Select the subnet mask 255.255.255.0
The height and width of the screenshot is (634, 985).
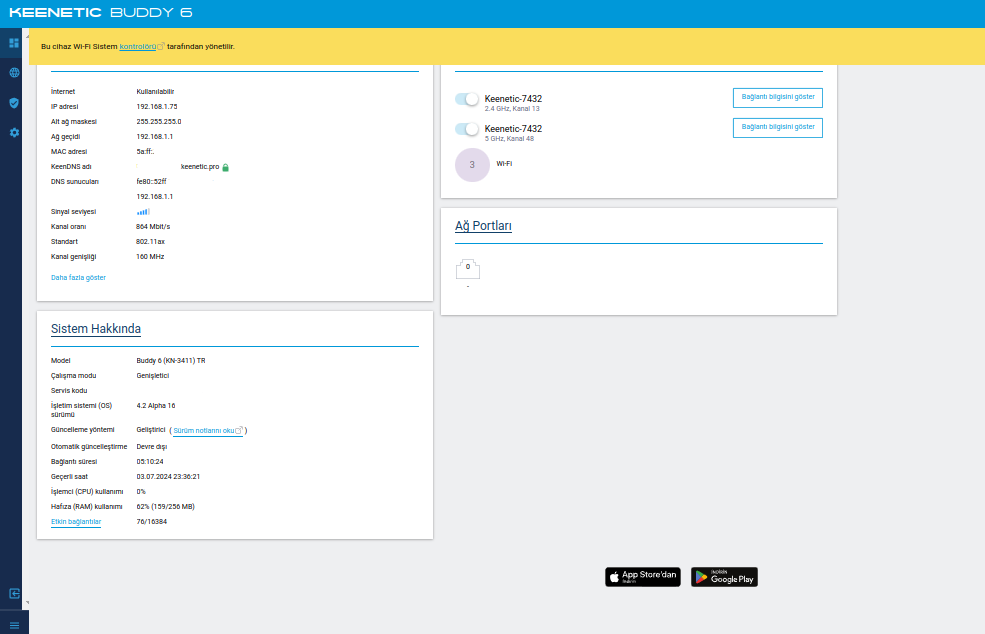tap(159, 122)
